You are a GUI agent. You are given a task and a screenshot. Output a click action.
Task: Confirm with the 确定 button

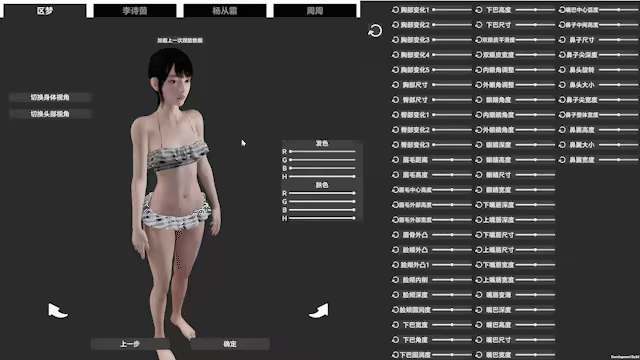pyautogui.click(x=230, y=344)
